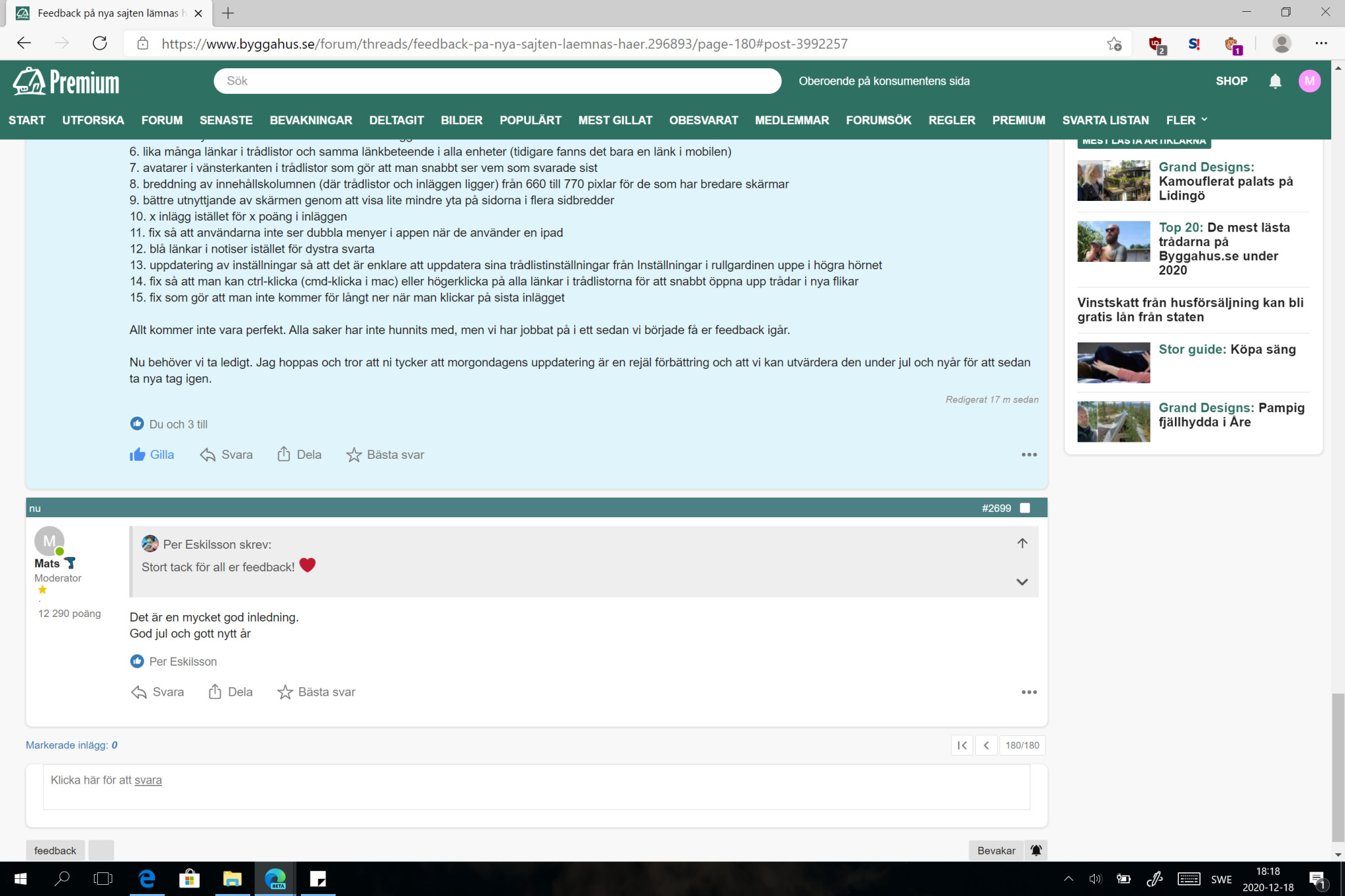
Task: Open the 180/180 page selector
Action: pos(1022,745)
